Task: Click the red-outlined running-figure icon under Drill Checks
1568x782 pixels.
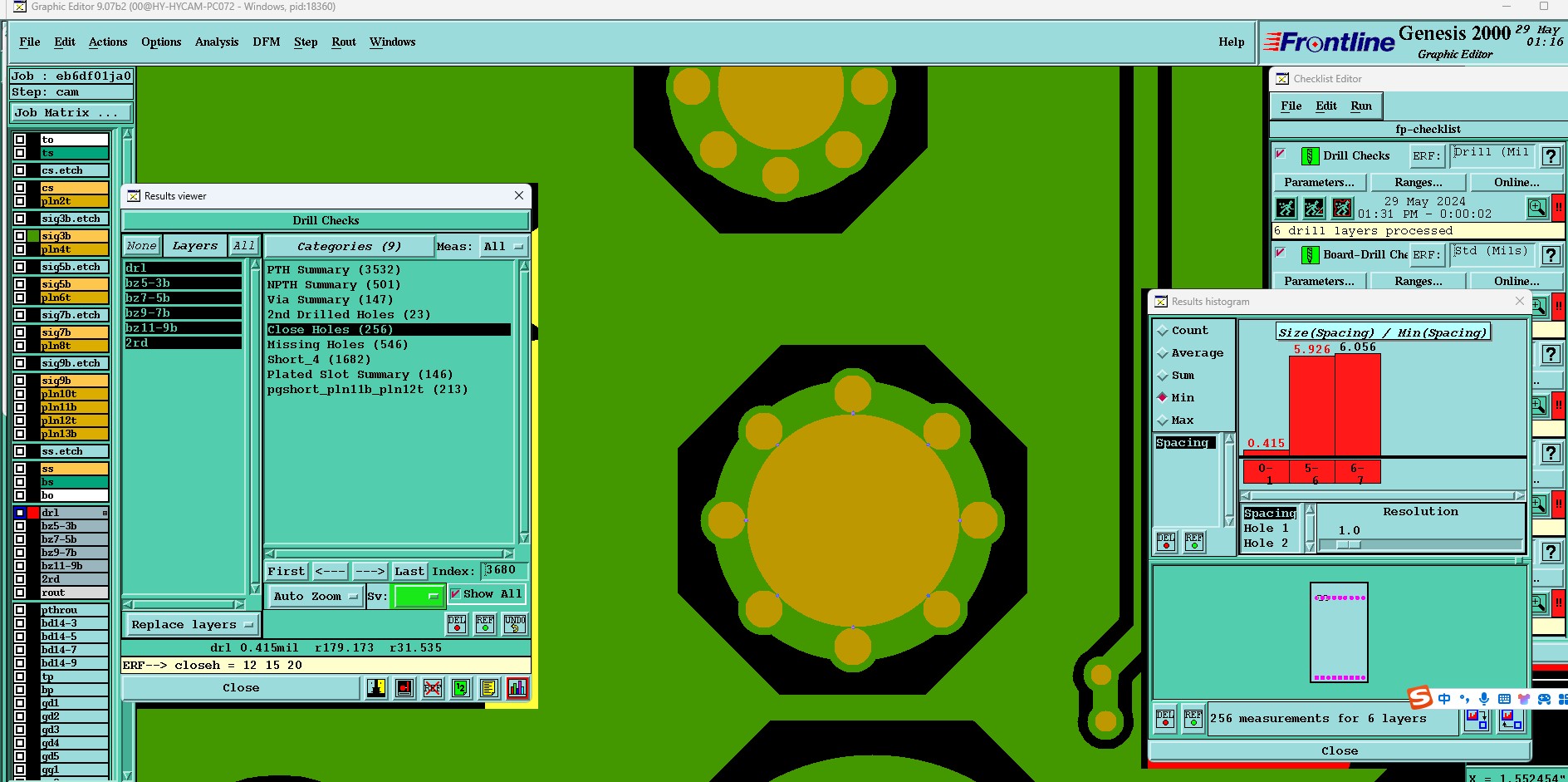Action: click(1342, 208)
